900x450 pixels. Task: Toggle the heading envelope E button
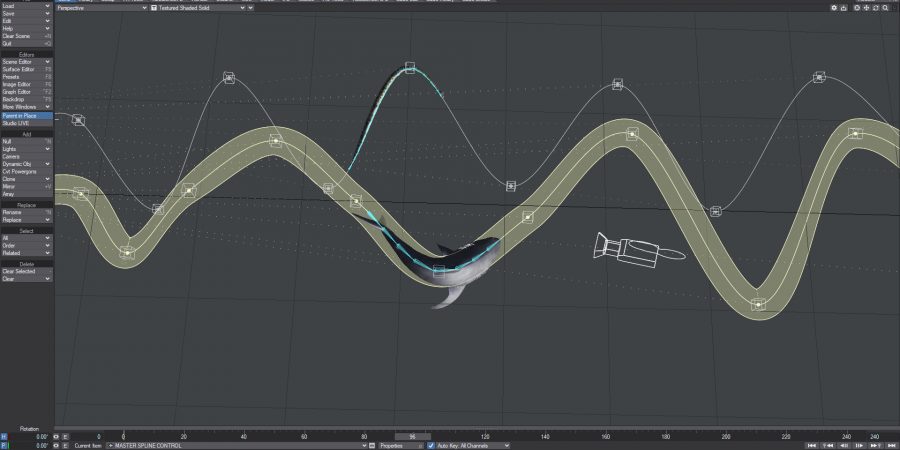[66, 437]
